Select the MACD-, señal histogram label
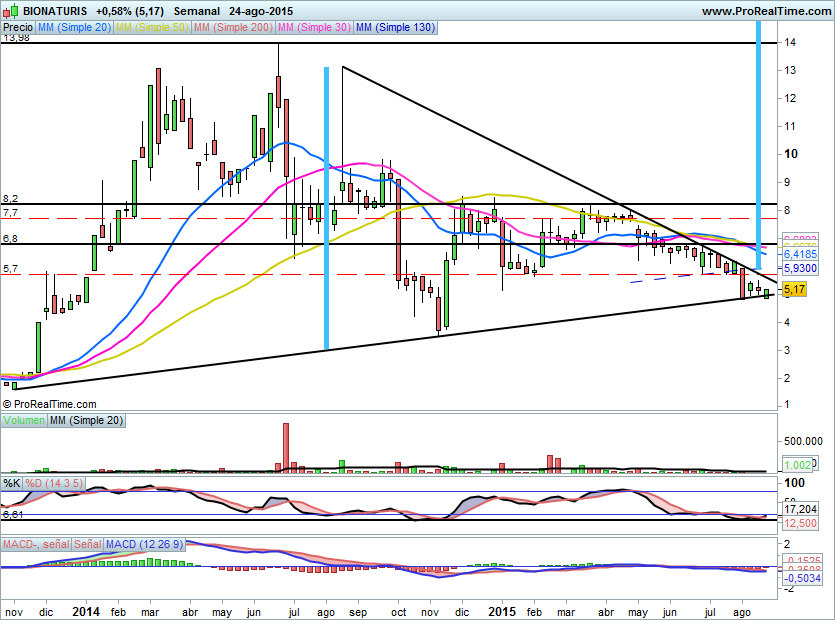 (x=36, y=544)
